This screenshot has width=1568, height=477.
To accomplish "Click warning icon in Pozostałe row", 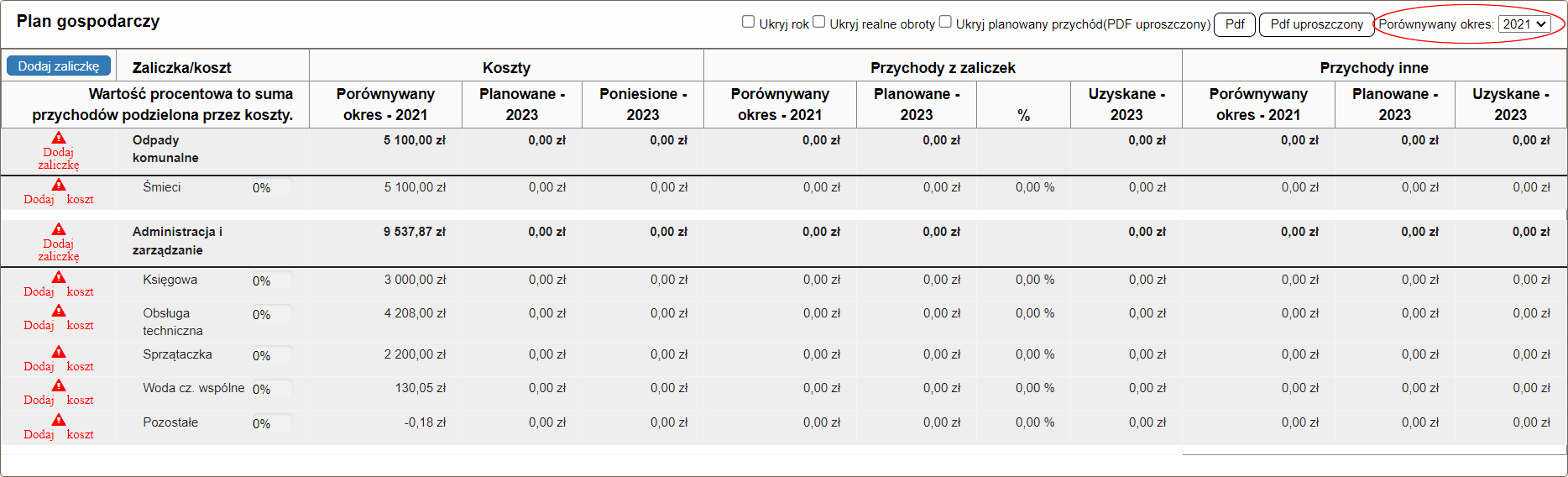I will 59,420.
